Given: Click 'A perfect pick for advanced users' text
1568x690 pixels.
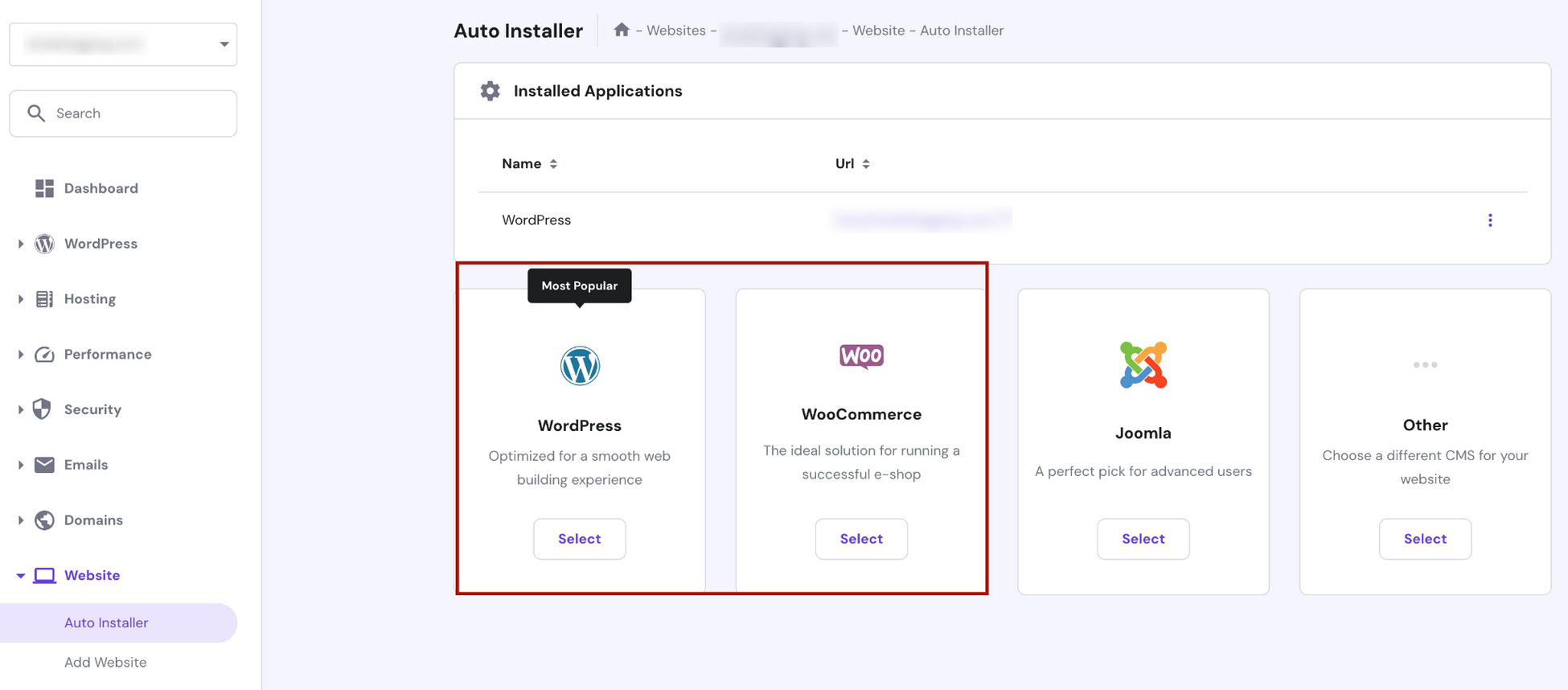Looking at the screenshot, I should 1143,471.
